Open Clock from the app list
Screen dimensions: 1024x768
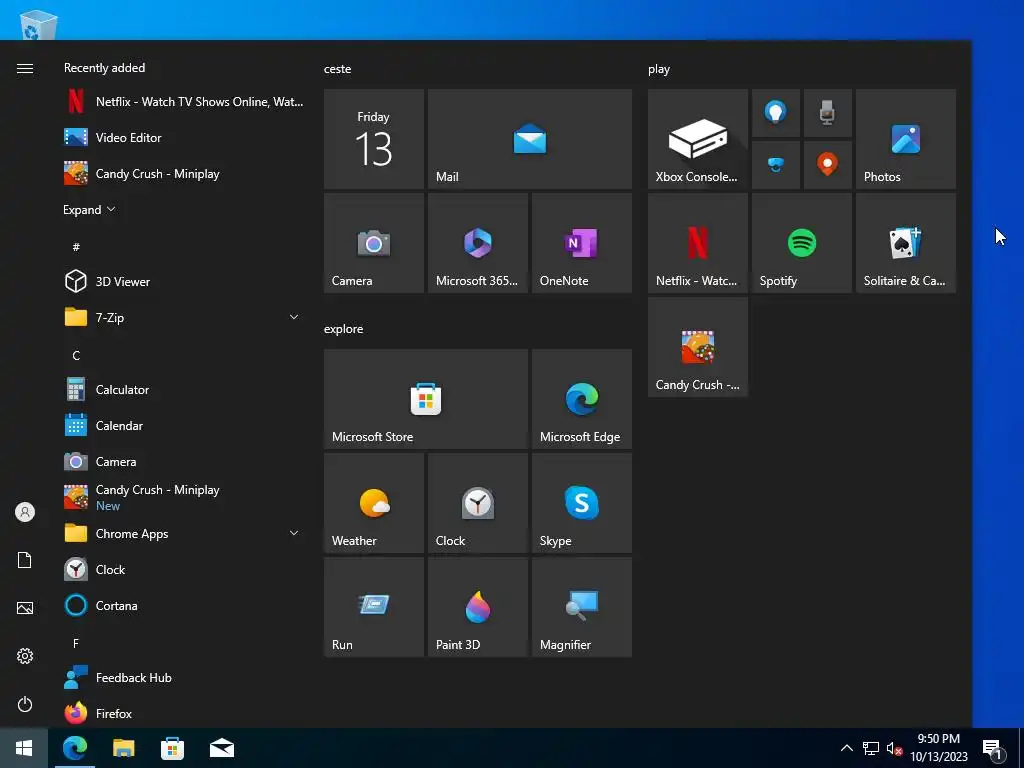pos(183,569)
